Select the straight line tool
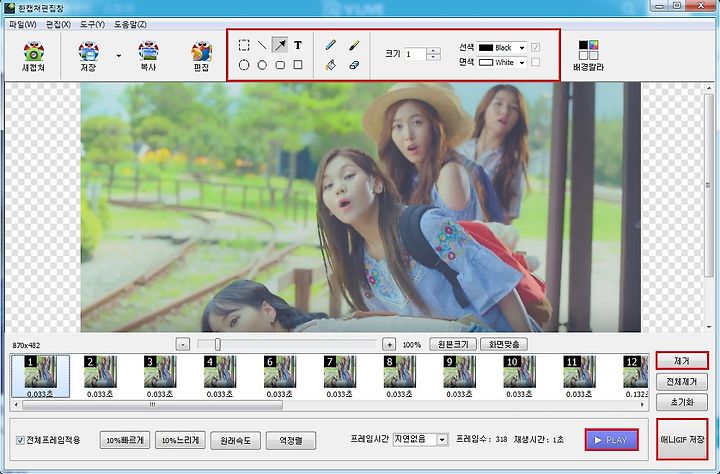 [x=262, y=45]
